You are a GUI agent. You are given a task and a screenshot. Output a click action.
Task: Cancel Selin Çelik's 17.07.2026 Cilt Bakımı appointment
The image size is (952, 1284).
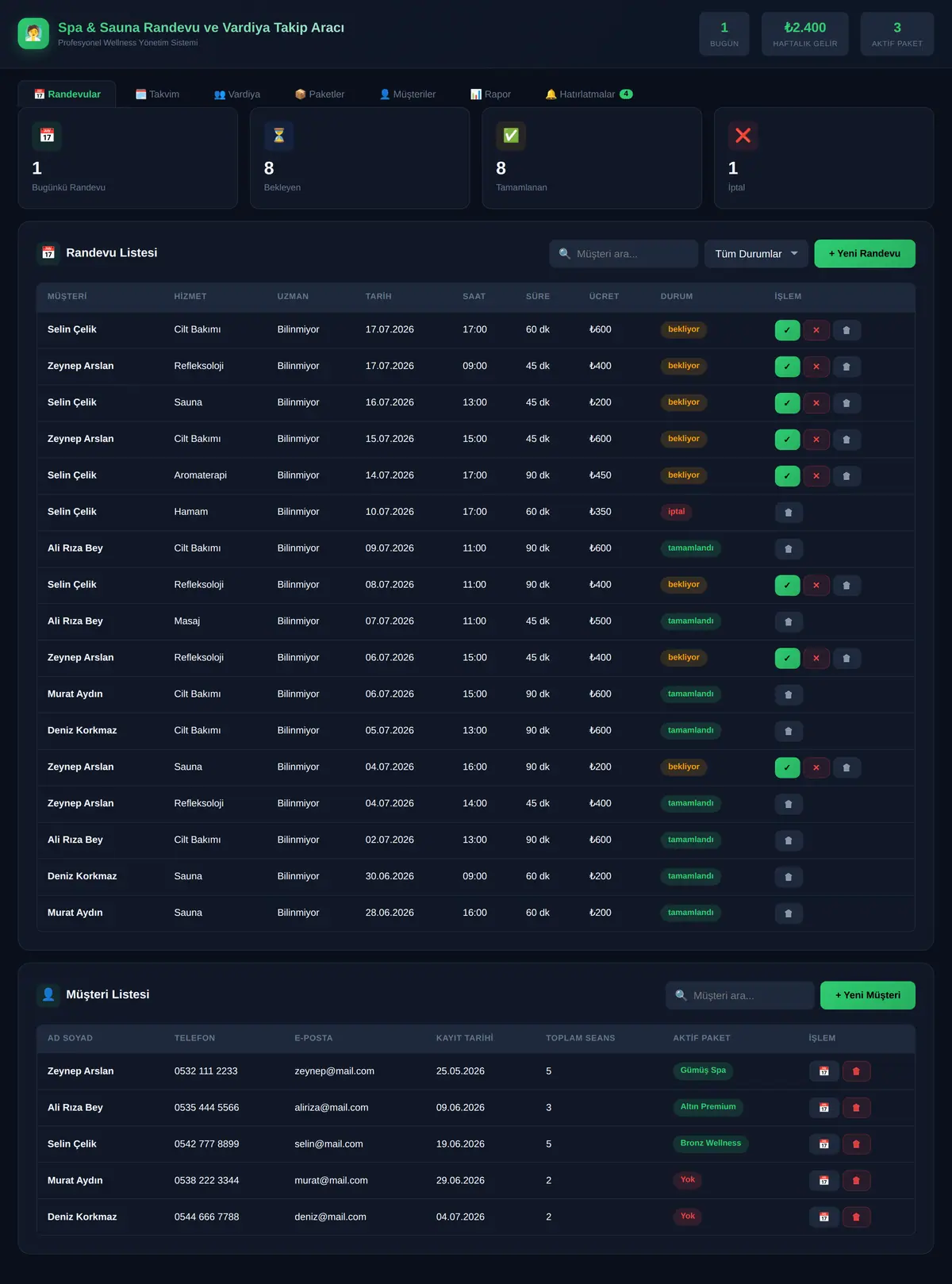816,330
